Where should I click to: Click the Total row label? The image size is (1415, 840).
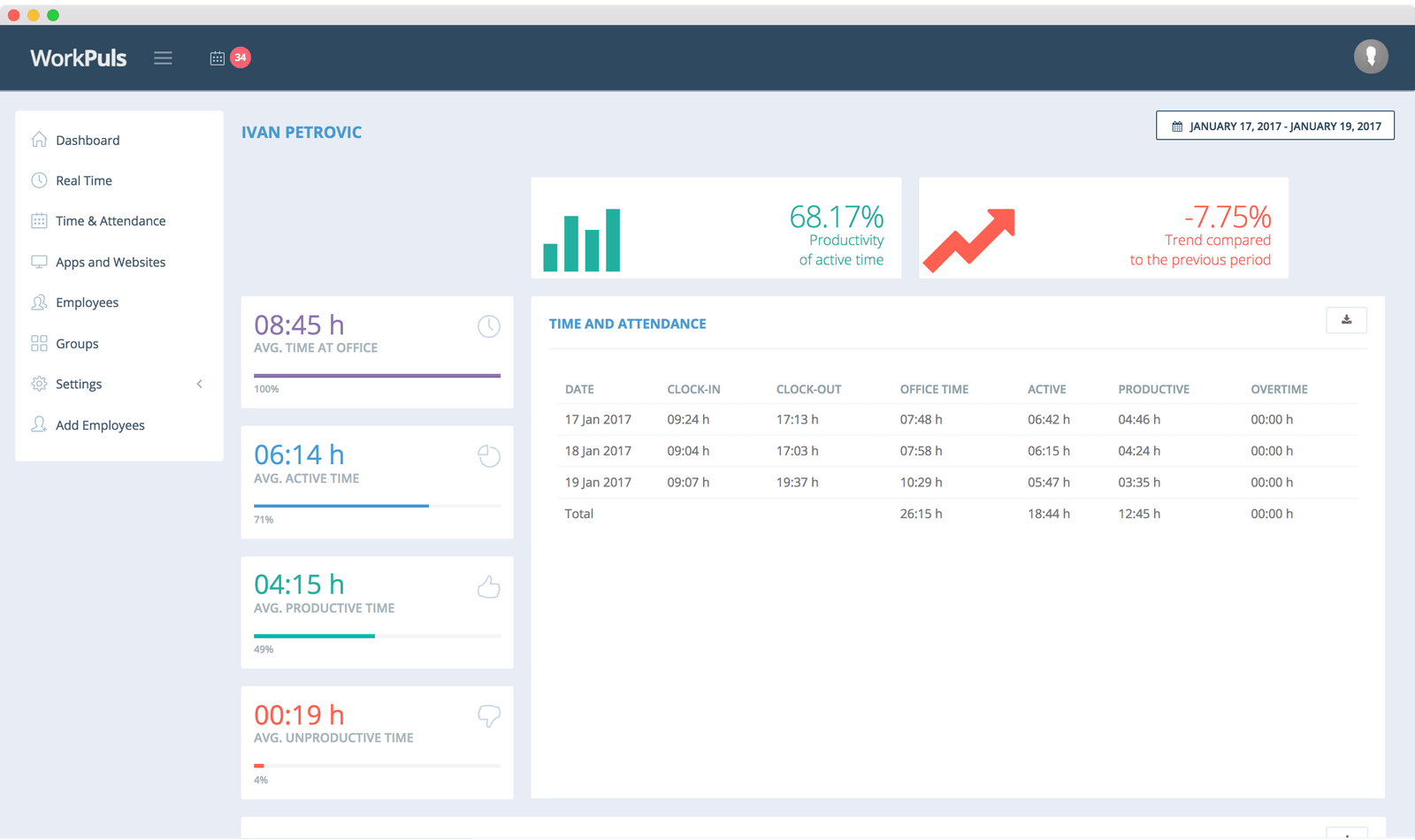coord(579,514)
